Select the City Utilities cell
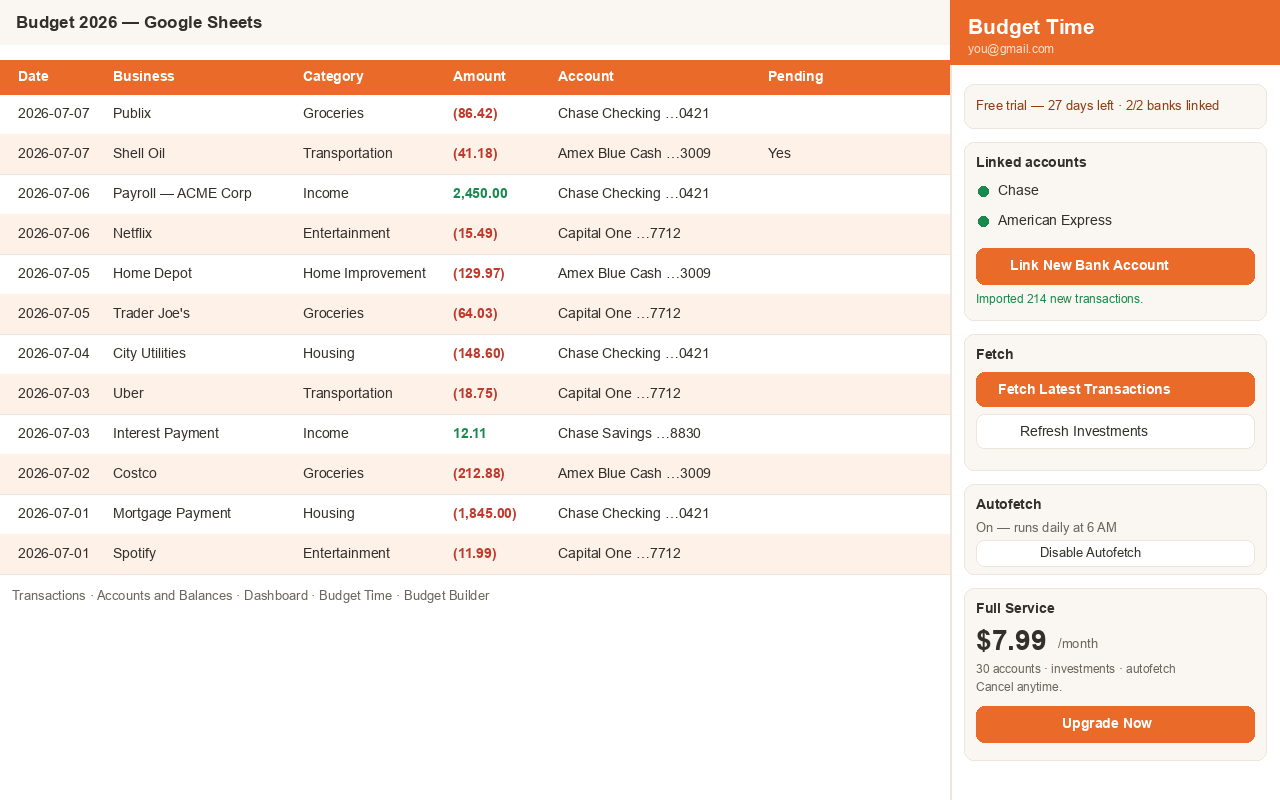The image size is (1280, 800). 149,354
